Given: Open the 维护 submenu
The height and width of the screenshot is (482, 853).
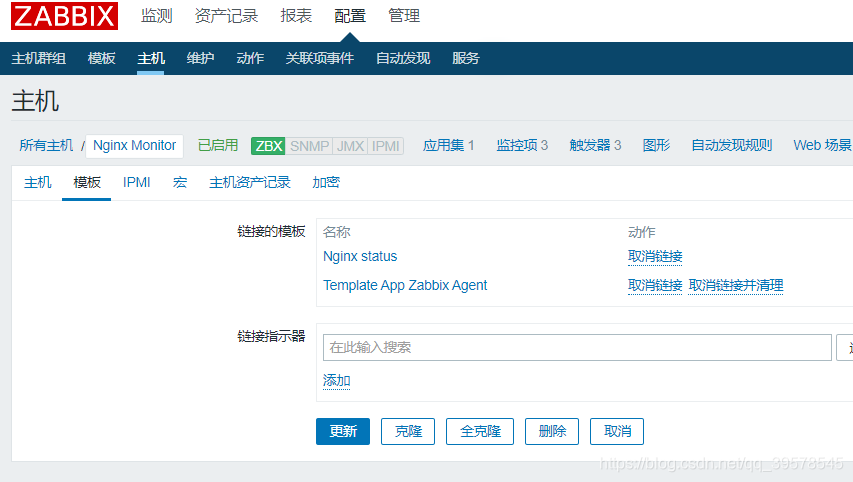Looking at the screenshot, I should 200,58.
